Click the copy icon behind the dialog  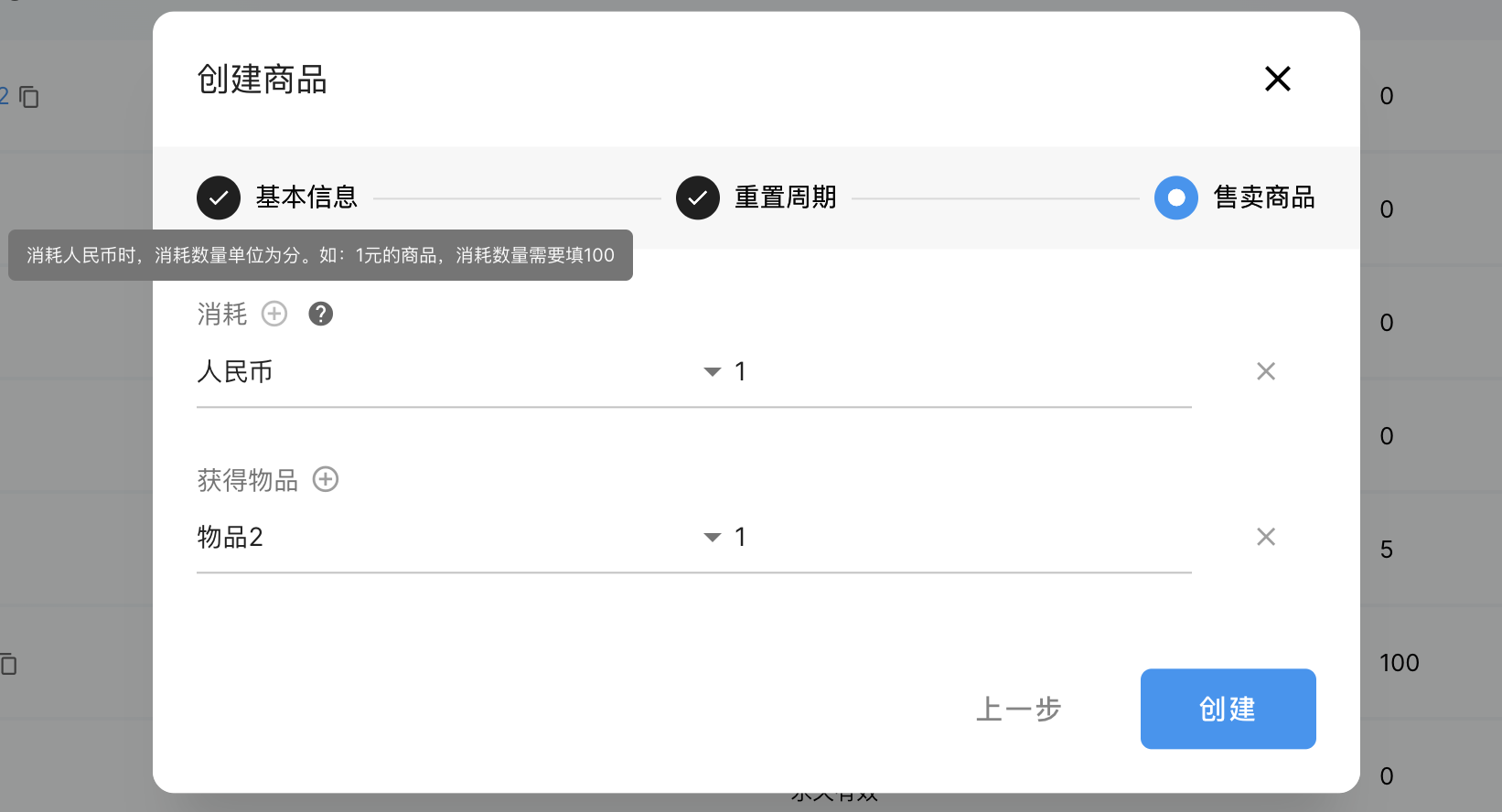tap(29, 97)
